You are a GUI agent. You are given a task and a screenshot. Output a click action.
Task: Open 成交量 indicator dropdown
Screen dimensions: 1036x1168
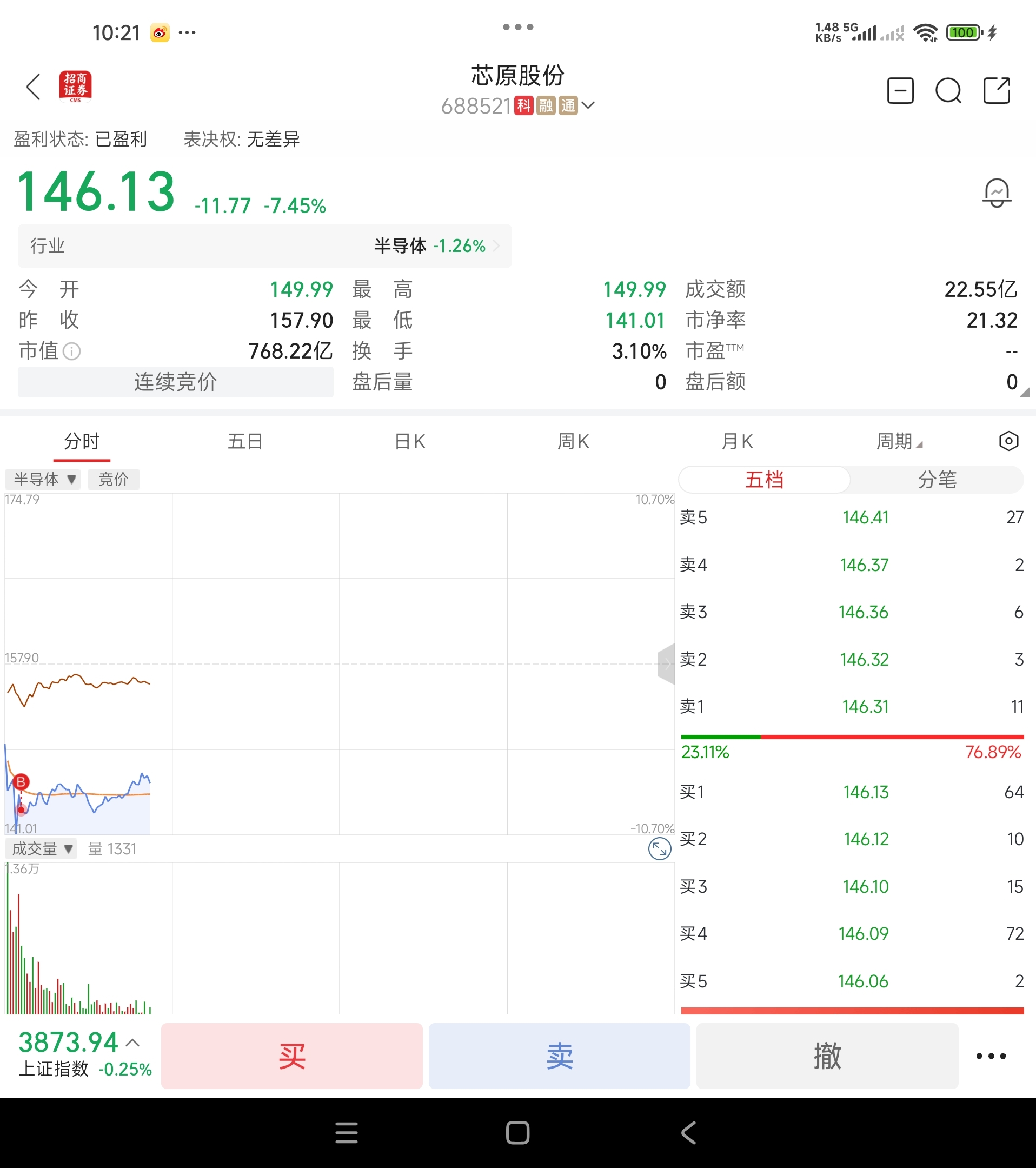[41, 849]
